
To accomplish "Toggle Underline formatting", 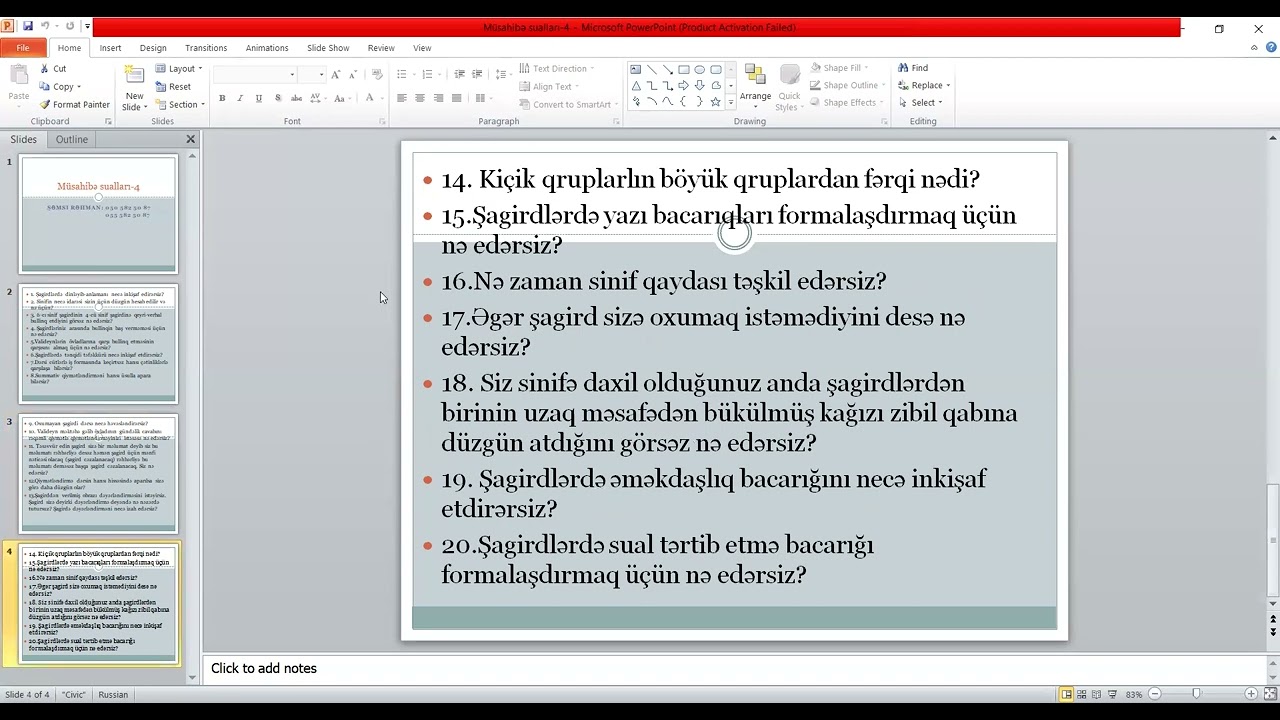I will pos(259,98).
